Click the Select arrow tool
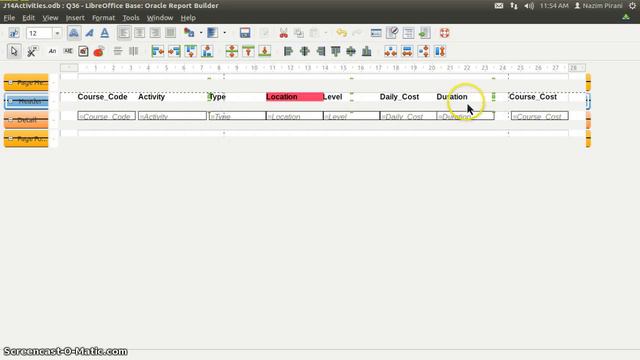Image resolution: width=640 pixels, height=360 pixels. tap(14, 51)
